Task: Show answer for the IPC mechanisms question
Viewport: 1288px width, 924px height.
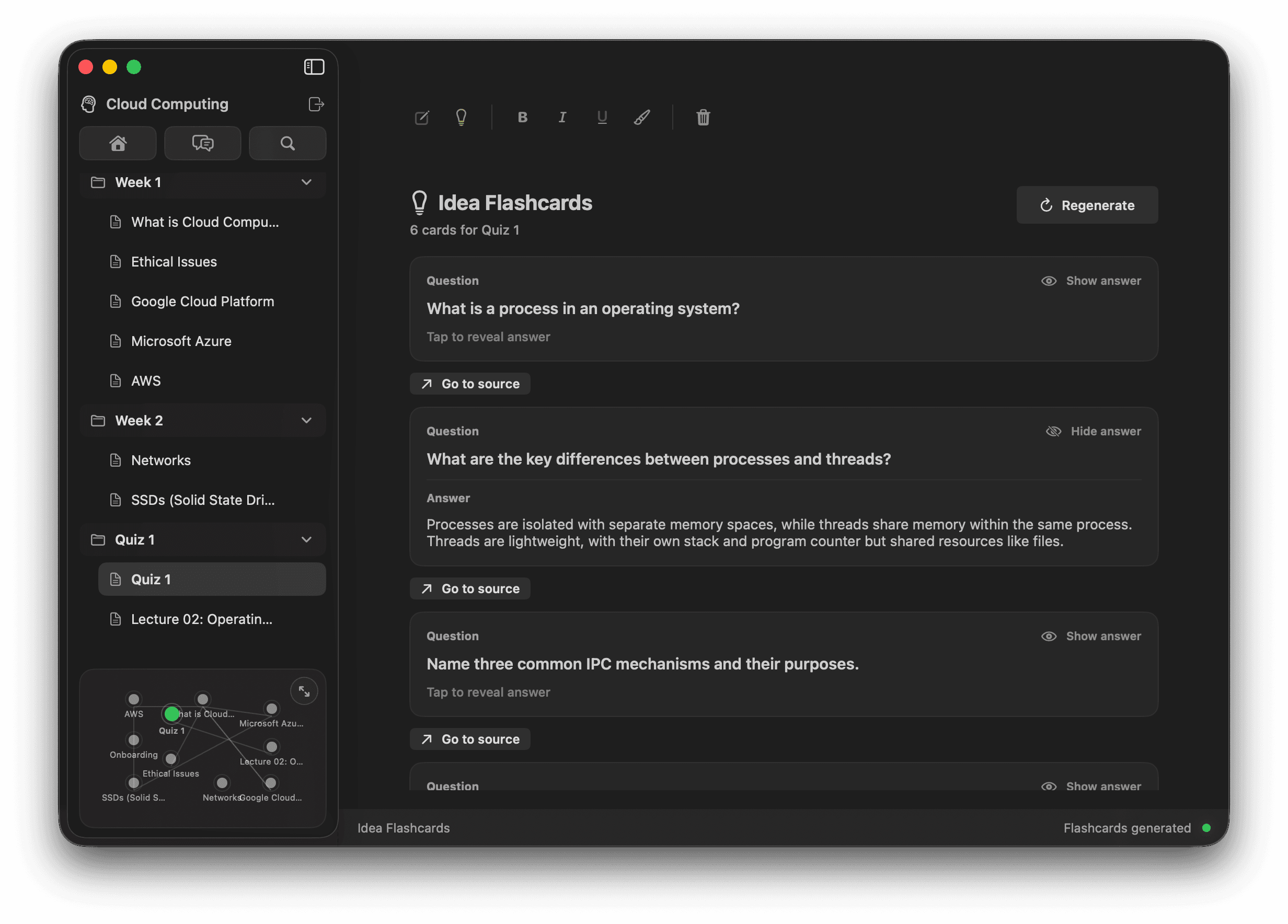Action: (1091, 637)
